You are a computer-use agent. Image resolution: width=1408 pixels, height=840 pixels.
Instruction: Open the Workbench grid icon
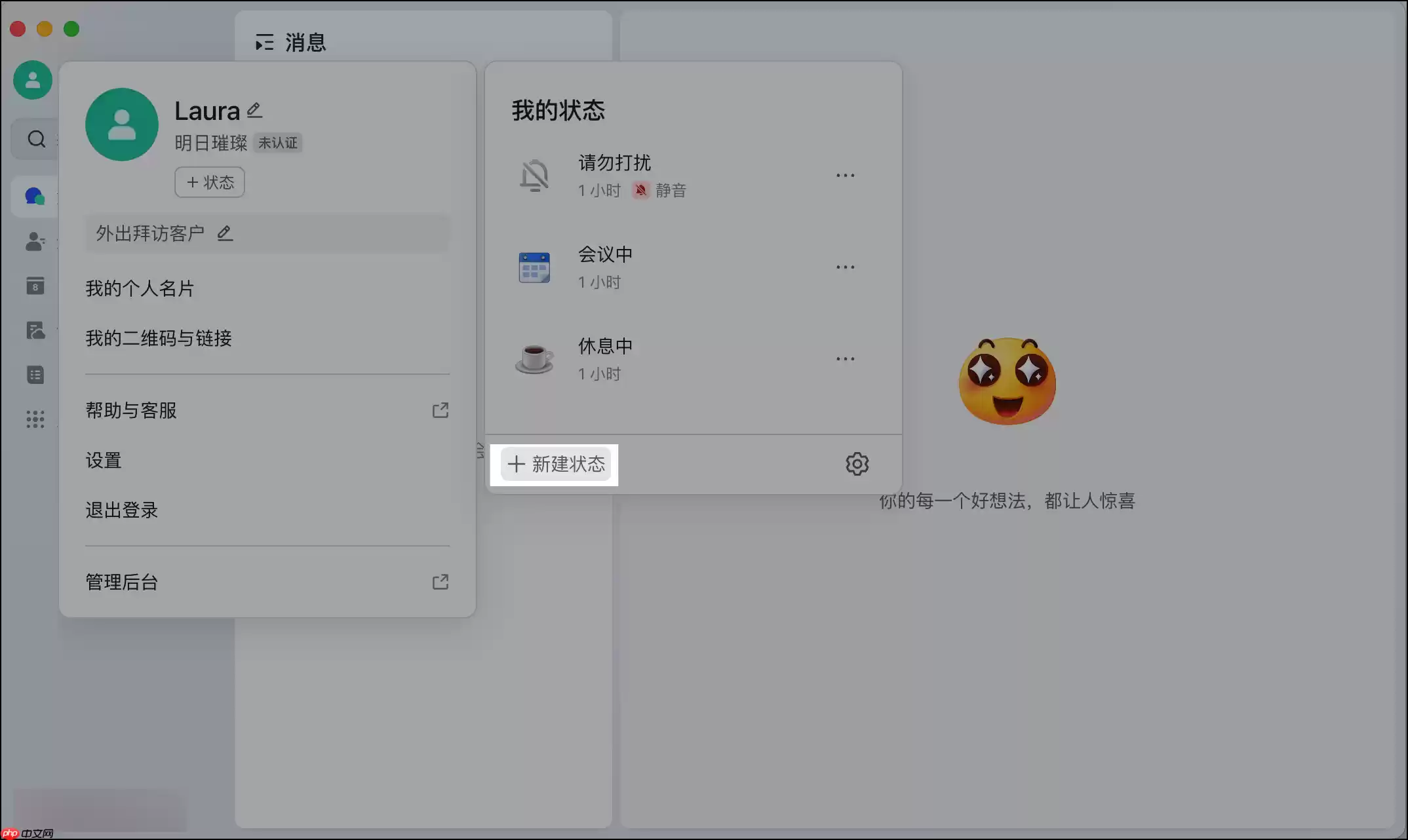[35, 419]
